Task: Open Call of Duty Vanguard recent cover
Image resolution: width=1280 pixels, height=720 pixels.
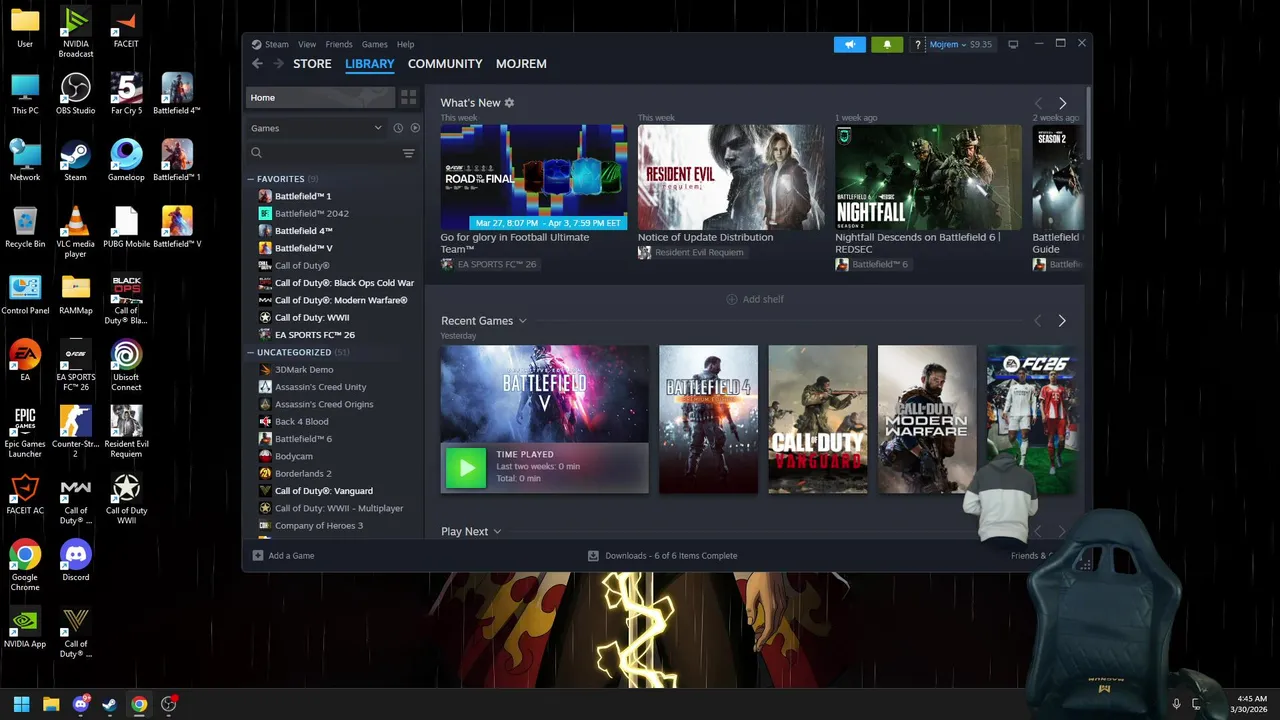Action: (x=818, y=419)
